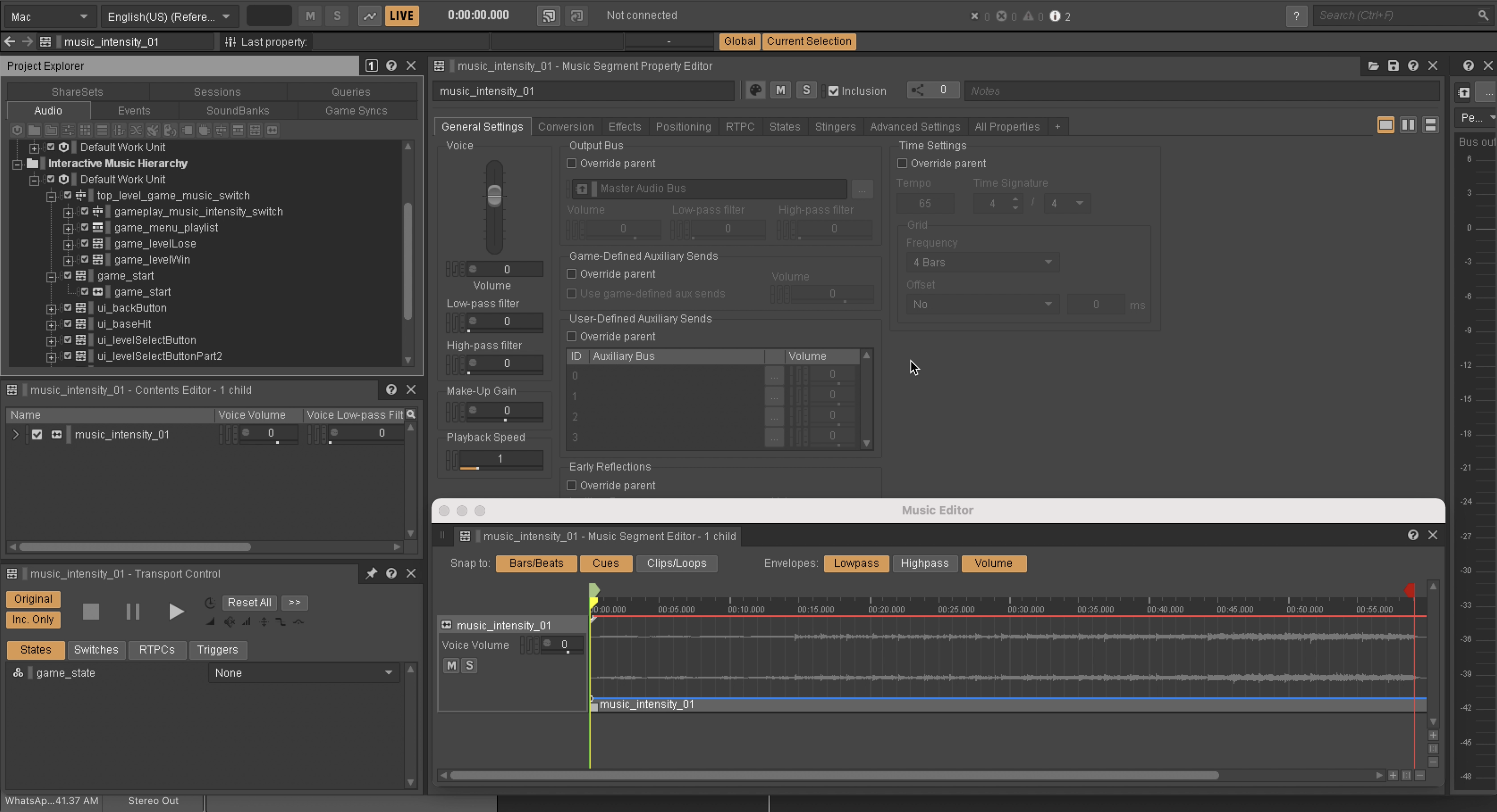Uncheck the Inclusion checkbox
Image resolution: width=1497 pixels, height=812 pixels.
tap(833, 91)
